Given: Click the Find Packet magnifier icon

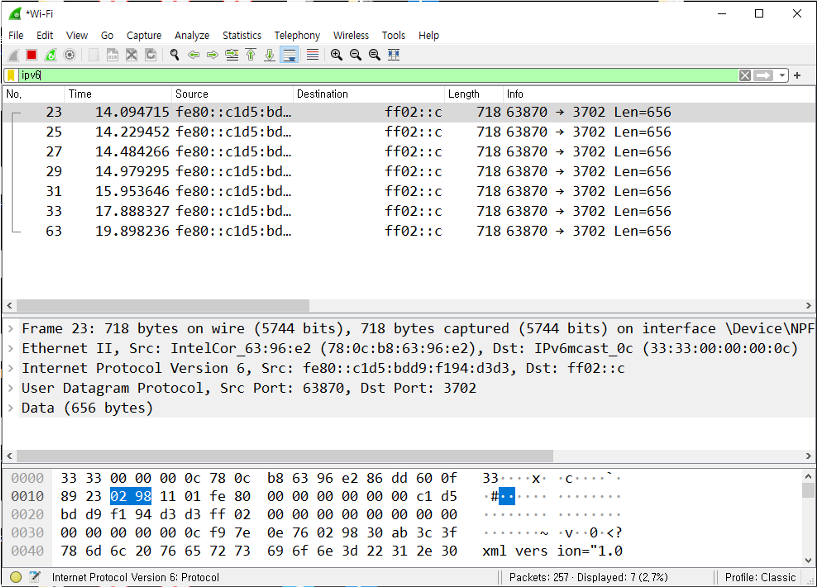Looking at the screenshot, I should click(174, 55).
